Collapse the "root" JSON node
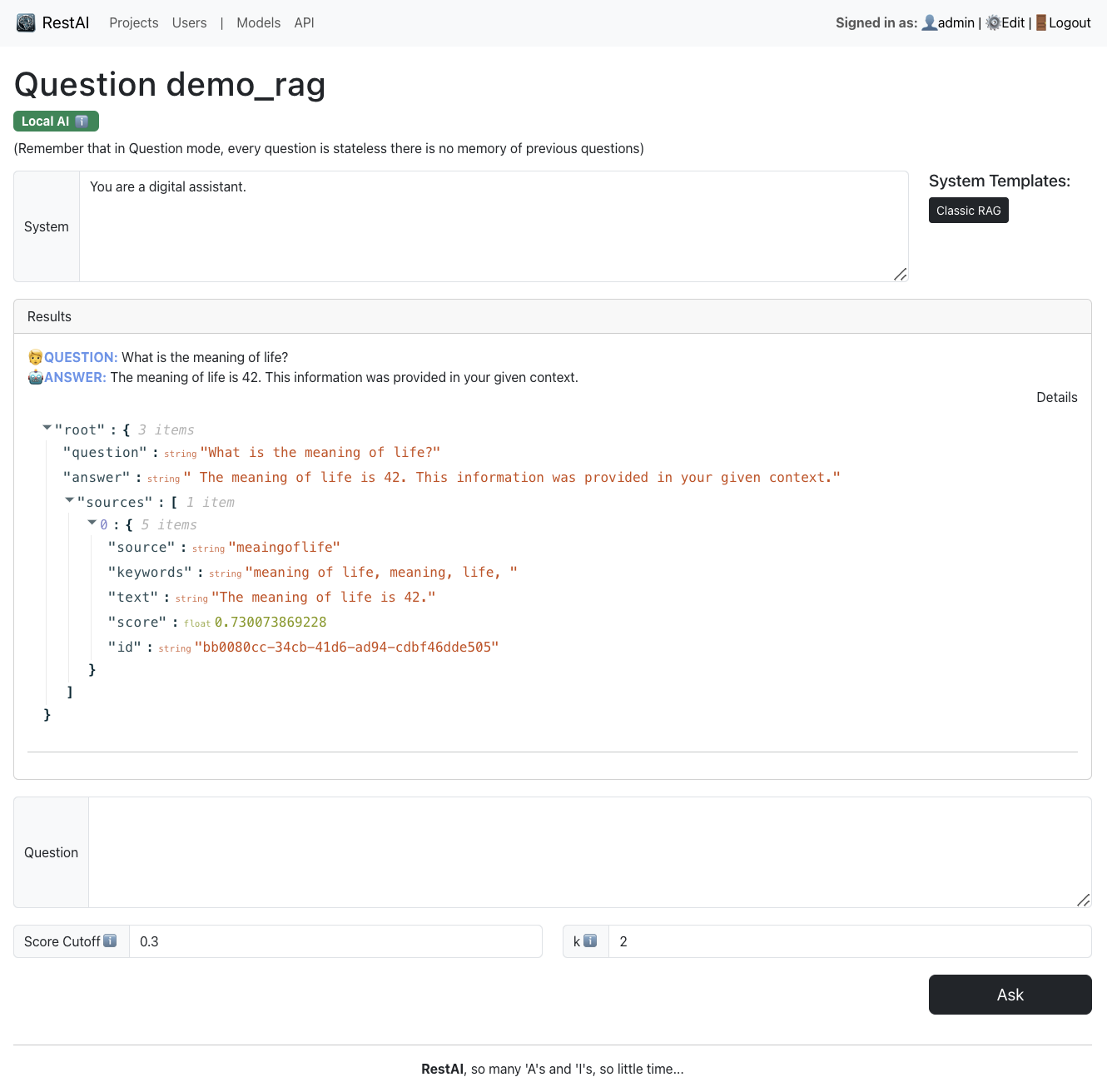1107x1092 pixels. click(47, 428)
